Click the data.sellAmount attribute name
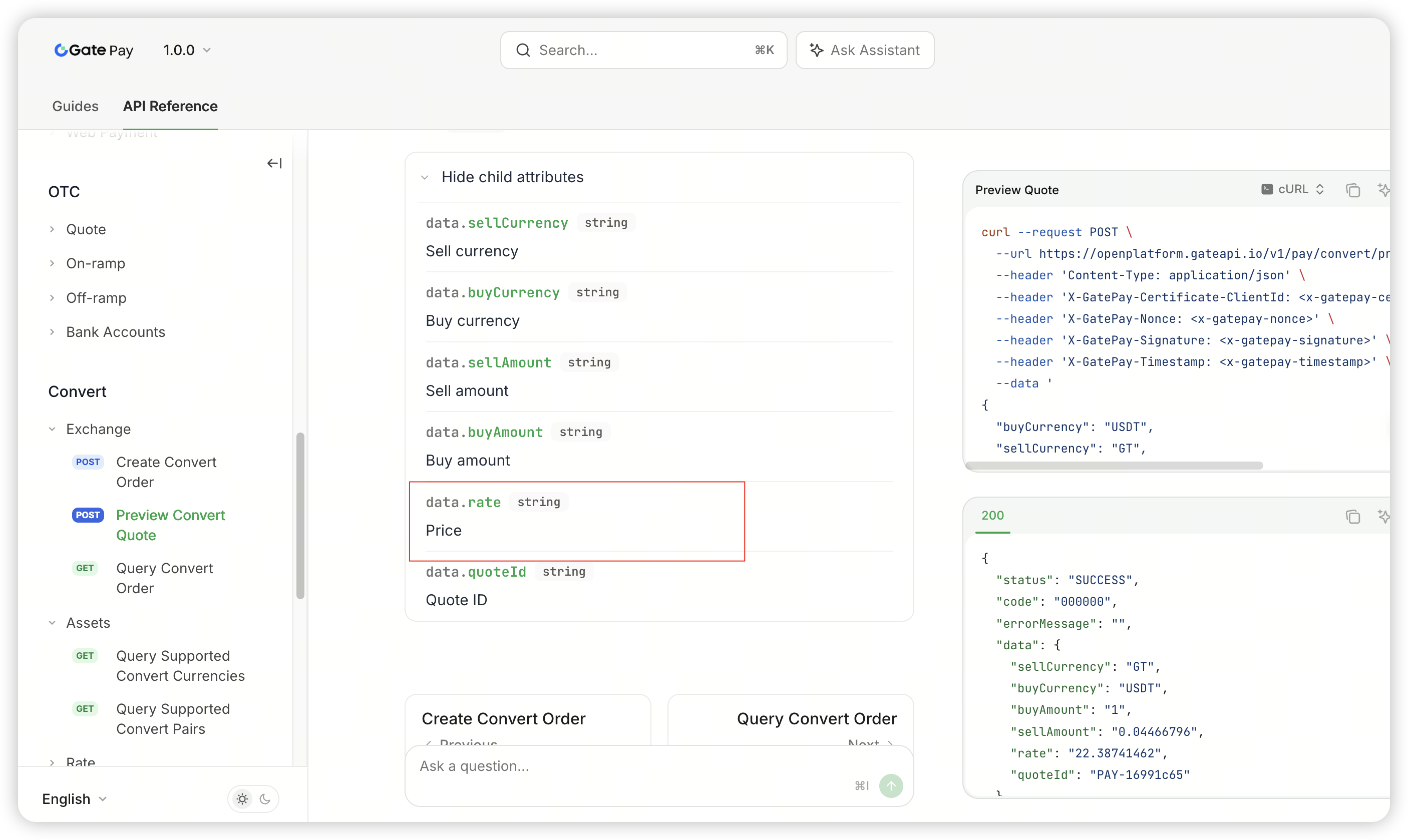 click(x=488, y=363)
